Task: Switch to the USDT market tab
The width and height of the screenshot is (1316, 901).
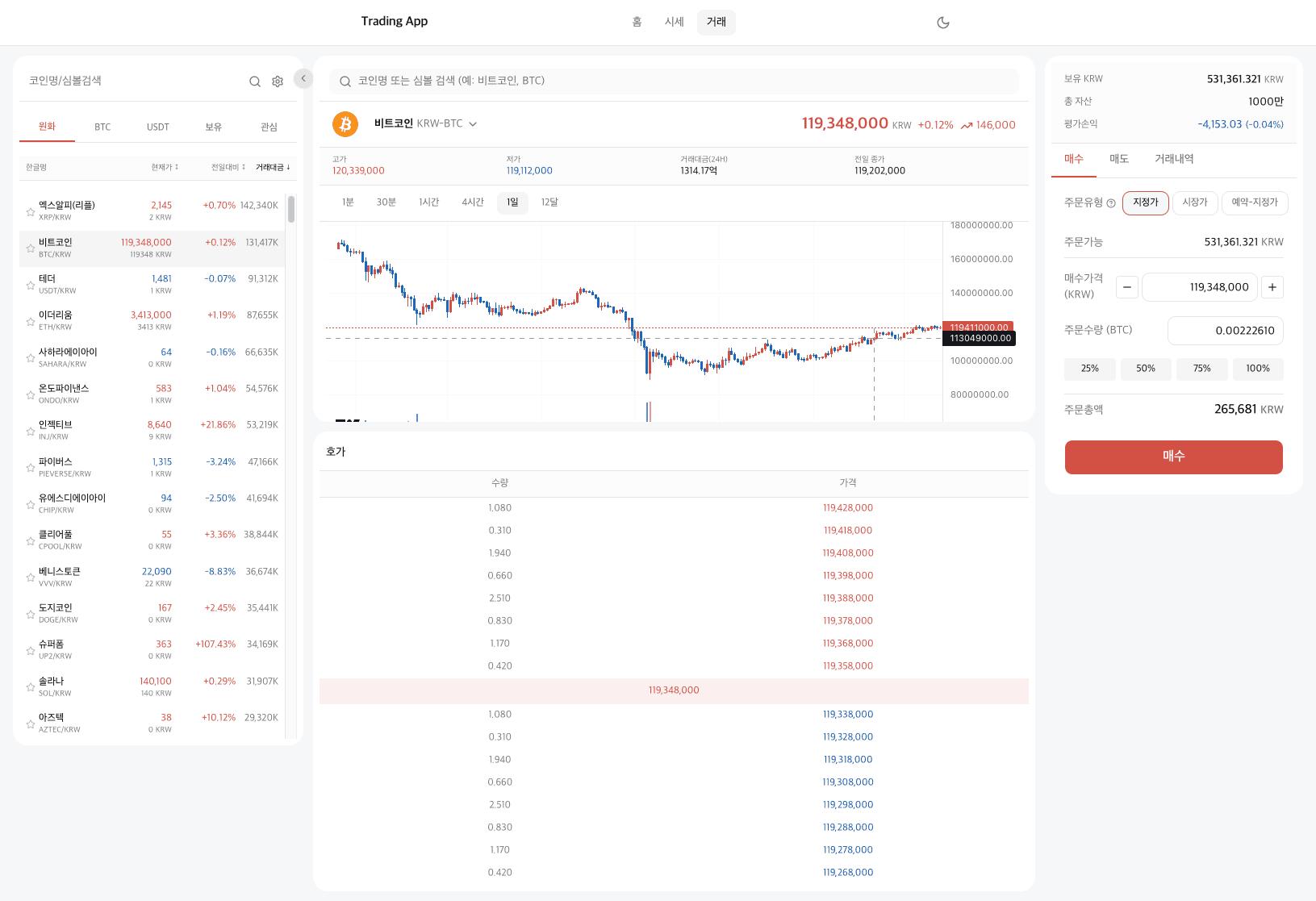Action: [x=158, y=127]
